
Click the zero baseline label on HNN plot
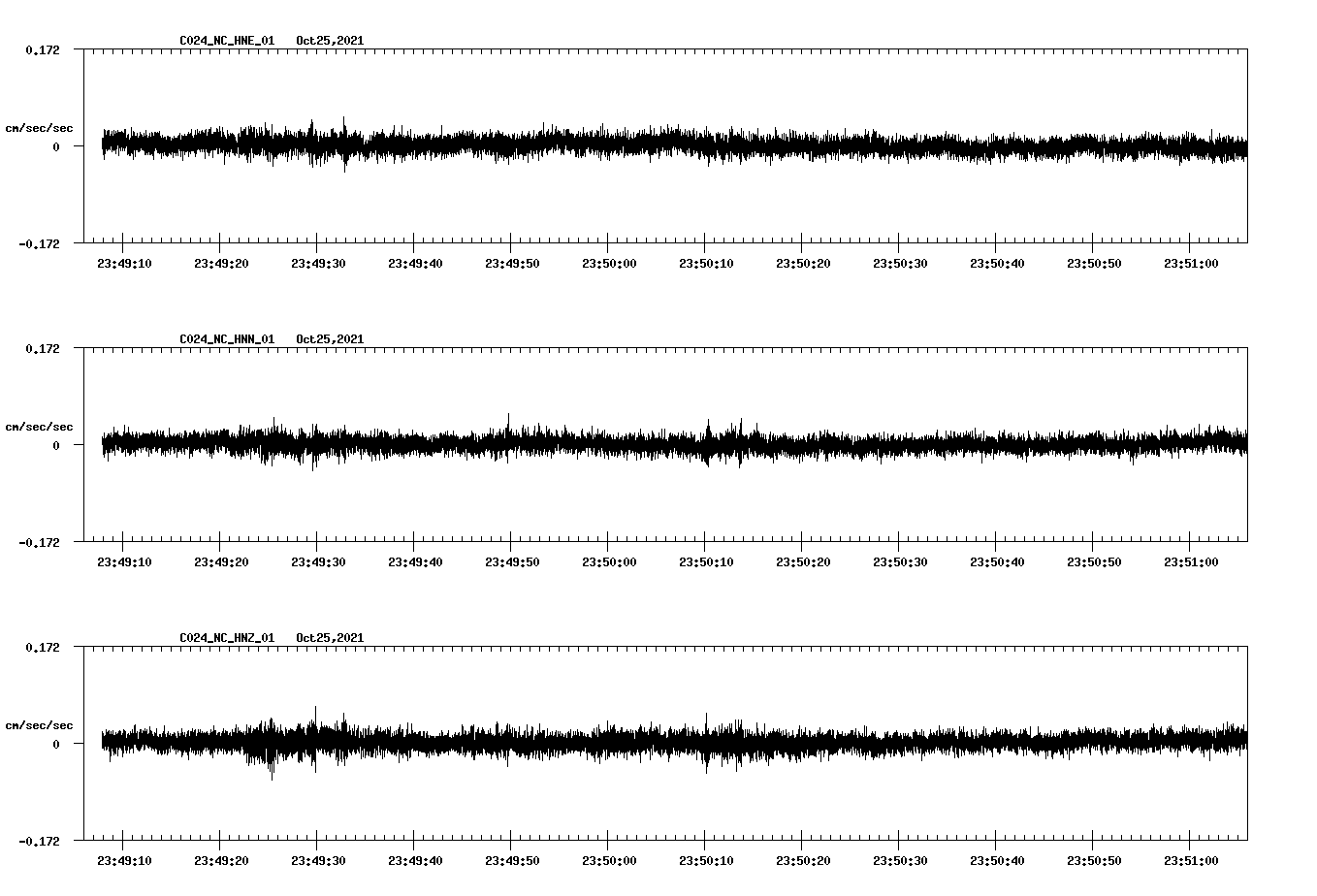[56, 445]
